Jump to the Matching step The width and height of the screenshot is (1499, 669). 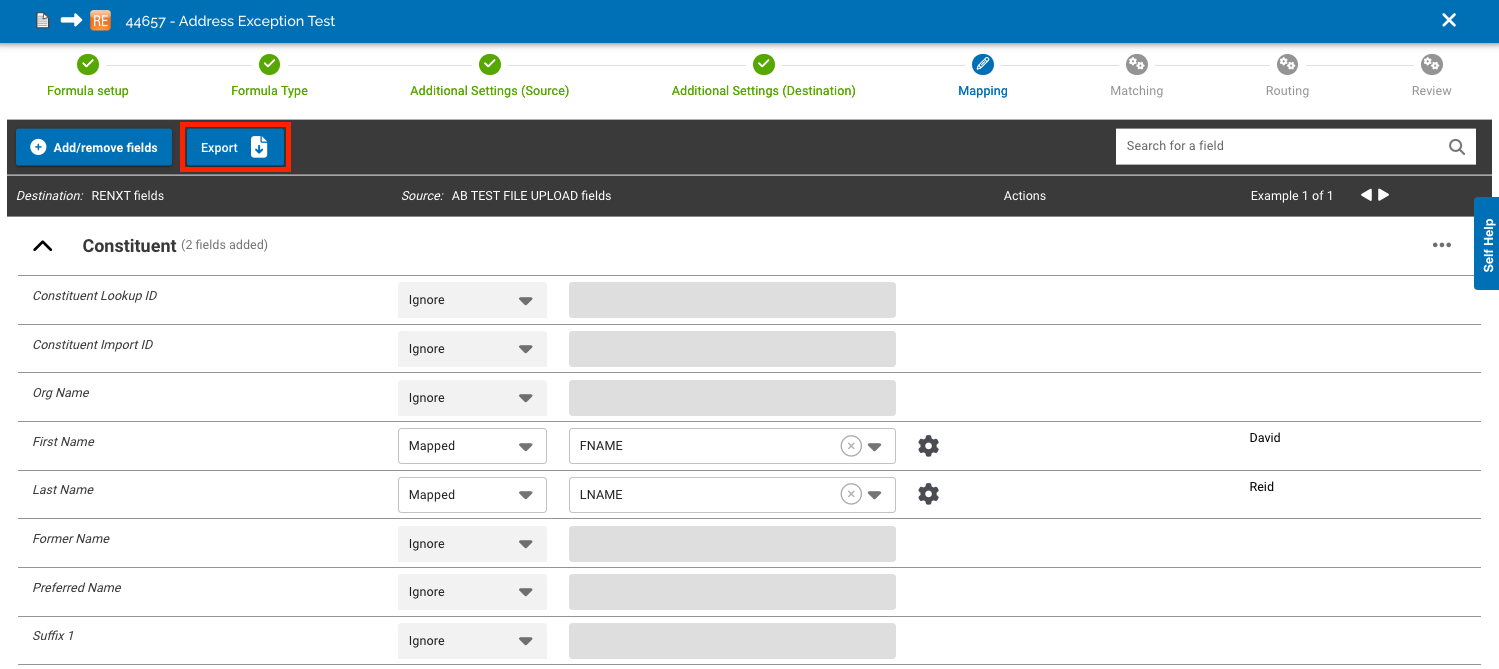(1136, 66)
